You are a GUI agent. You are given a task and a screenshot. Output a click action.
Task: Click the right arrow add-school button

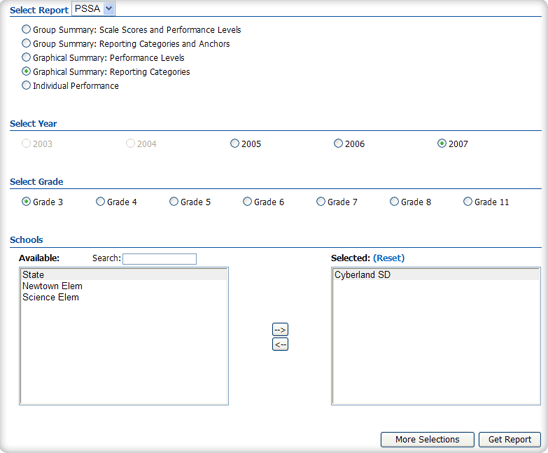[x=280, y=329]
